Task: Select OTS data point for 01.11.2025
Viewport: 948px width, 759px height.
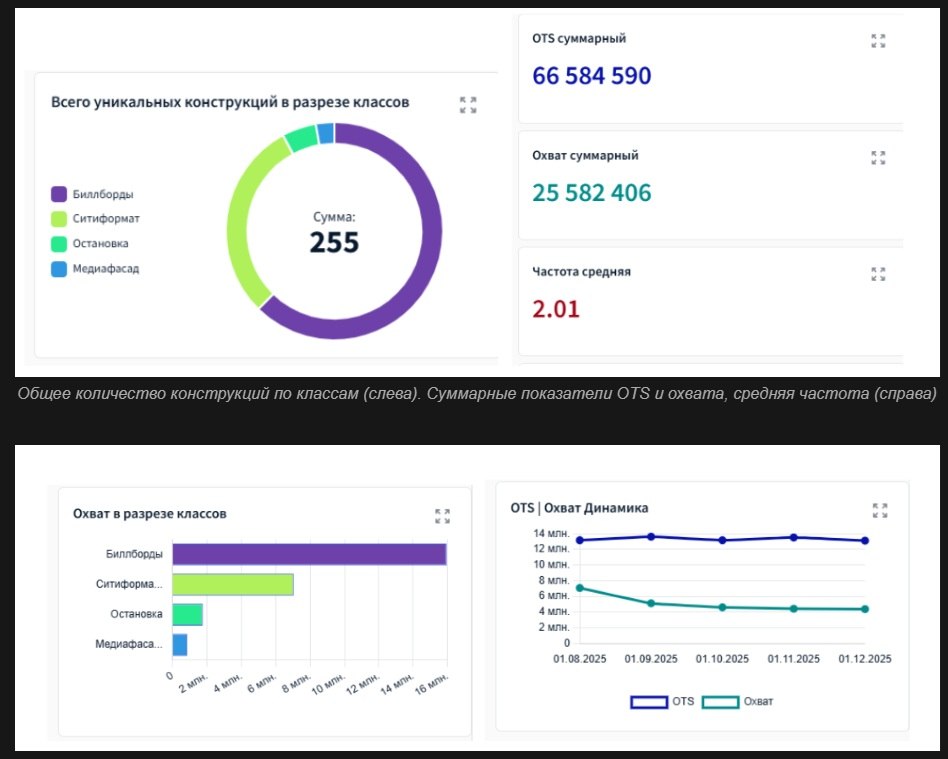Action: coord(794,537)
